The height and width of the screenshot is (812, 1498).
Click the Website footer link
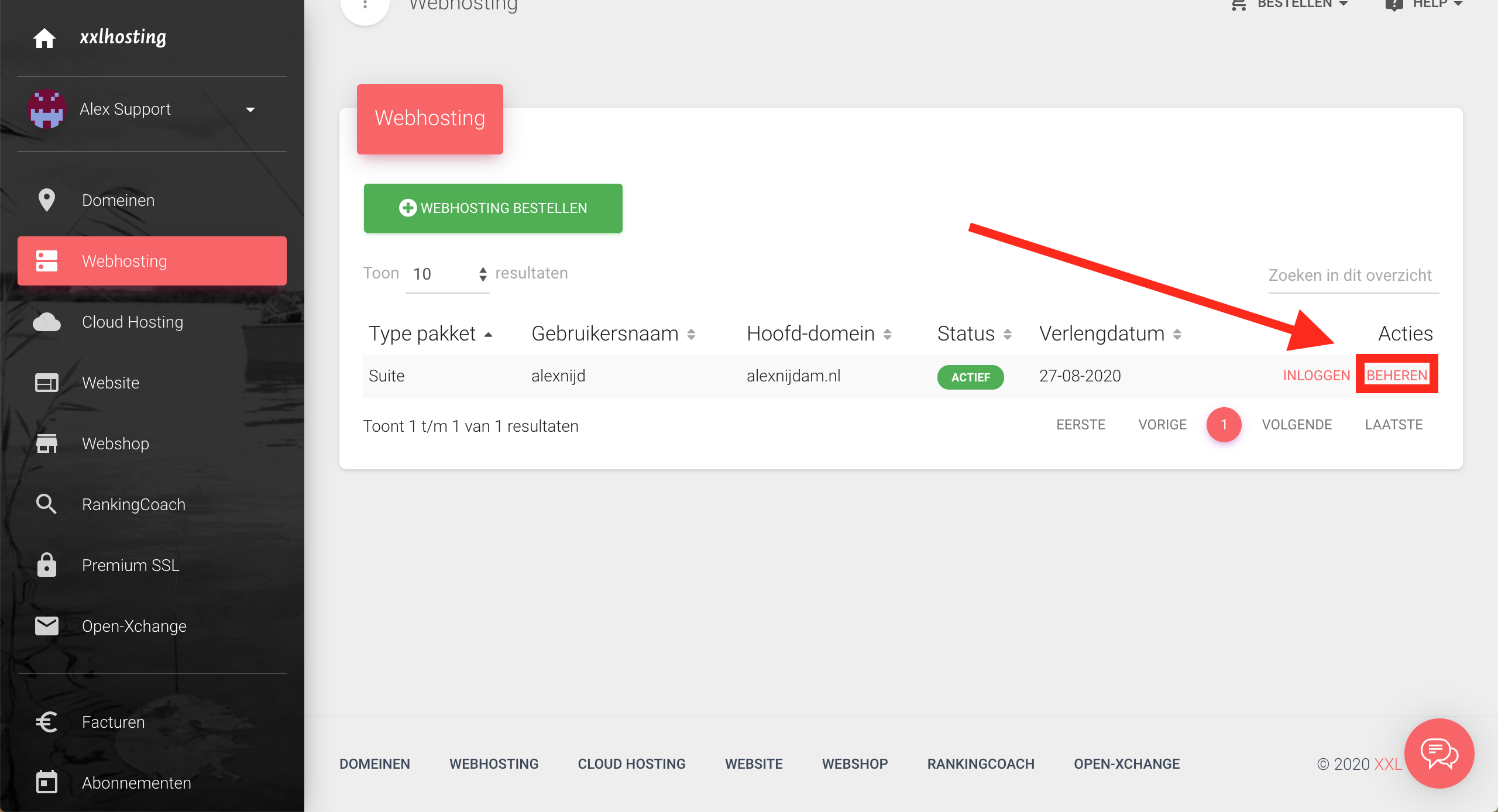[754, 764]
